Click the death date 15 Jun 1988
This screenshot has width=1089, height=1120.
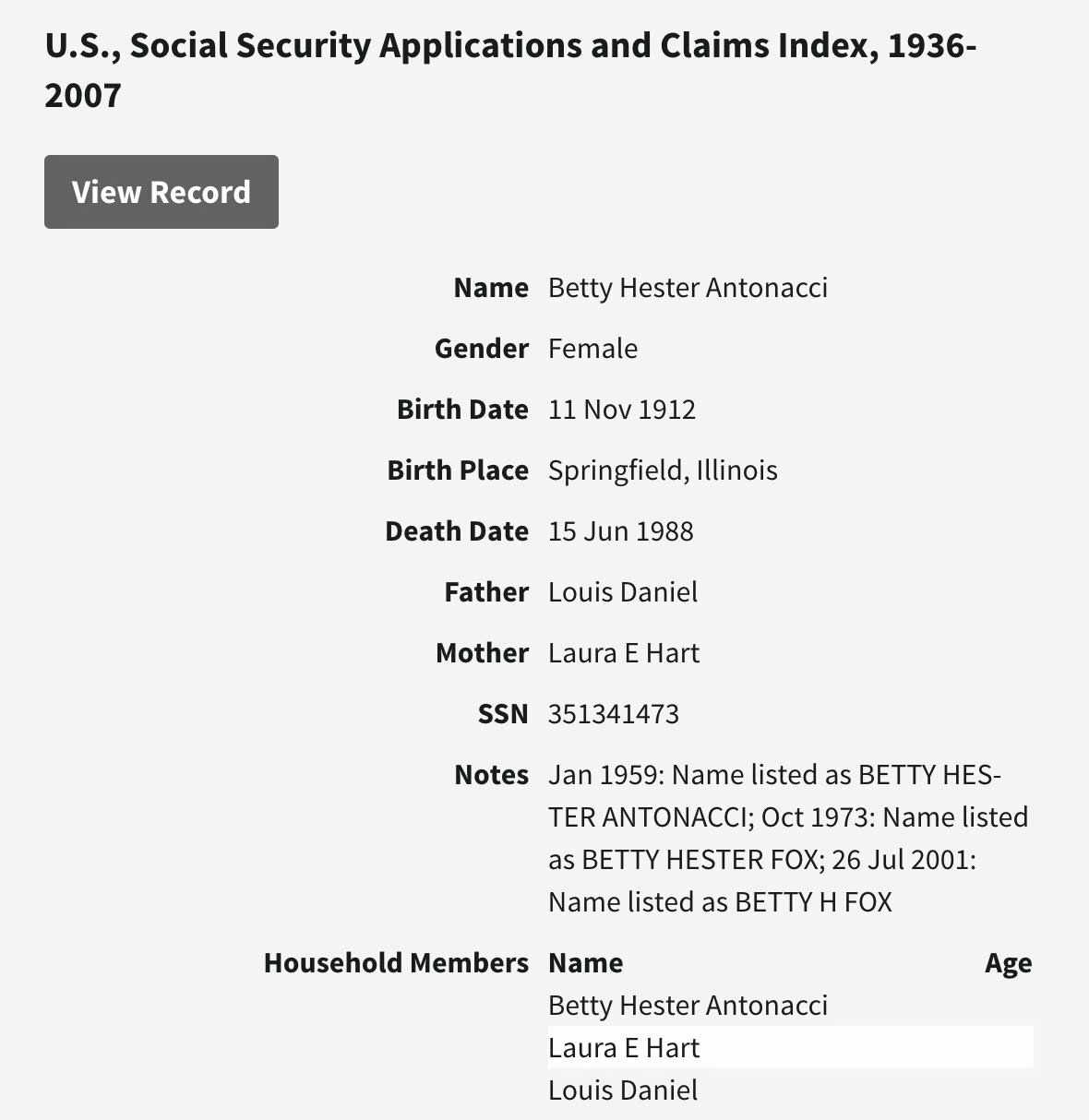pyautogui.click(x=620, y=531)
